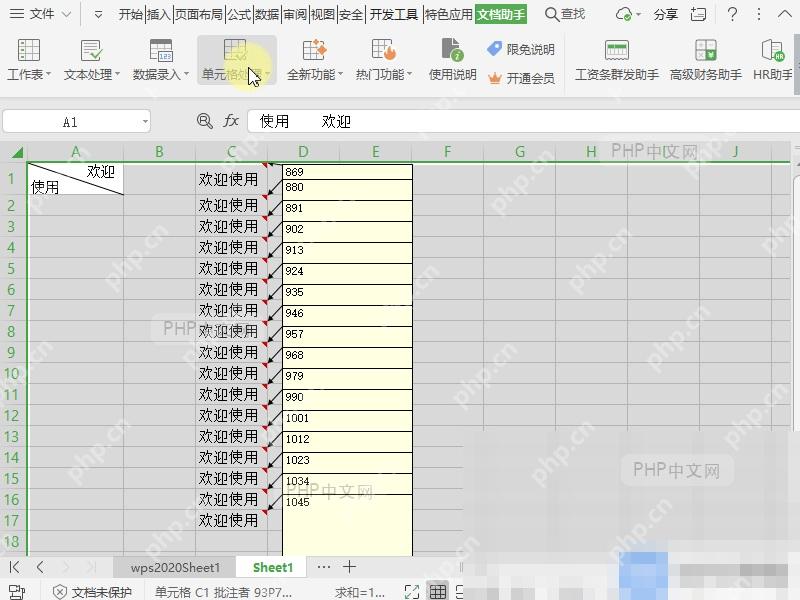The height and width of the screenshot is (600, 800).
Task: Click the fx insert function icon
Action: pyautogui.click(x=231, y=121)
